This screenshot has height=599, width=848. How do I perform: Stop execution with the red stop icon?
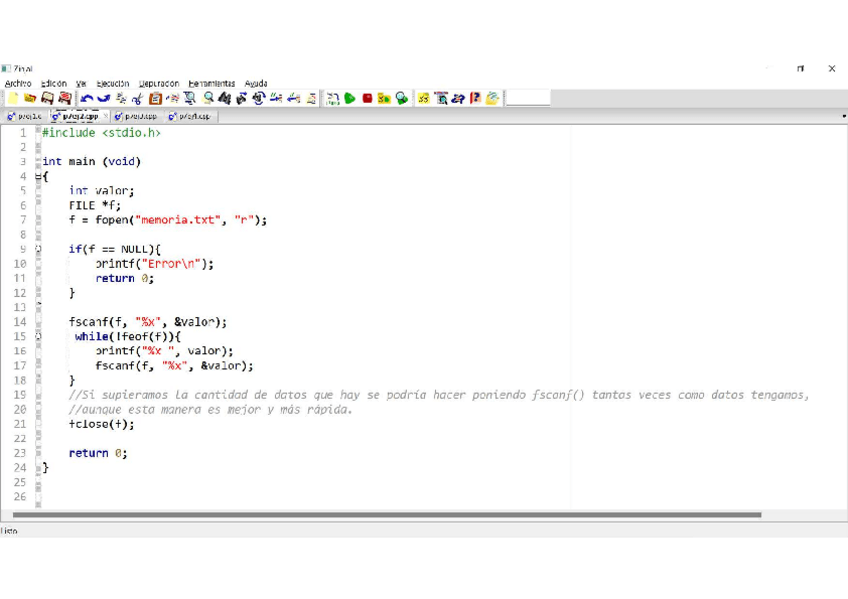367,98
